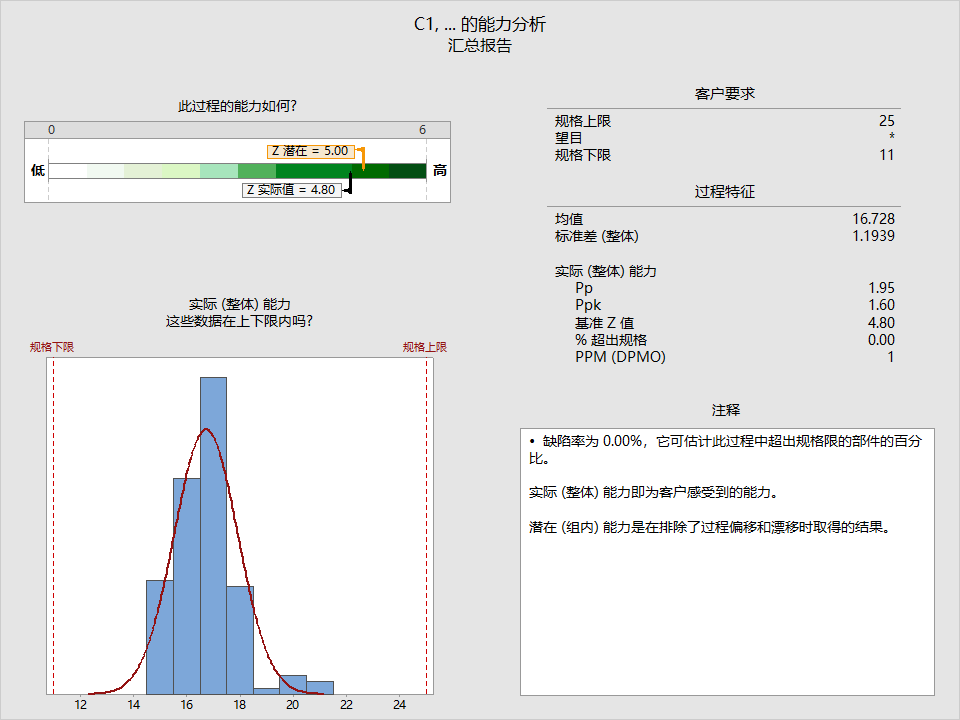Viewport: 960px width, 720px height.
Task: Click the Ppk value of 1.60
Action: point(881,305)
